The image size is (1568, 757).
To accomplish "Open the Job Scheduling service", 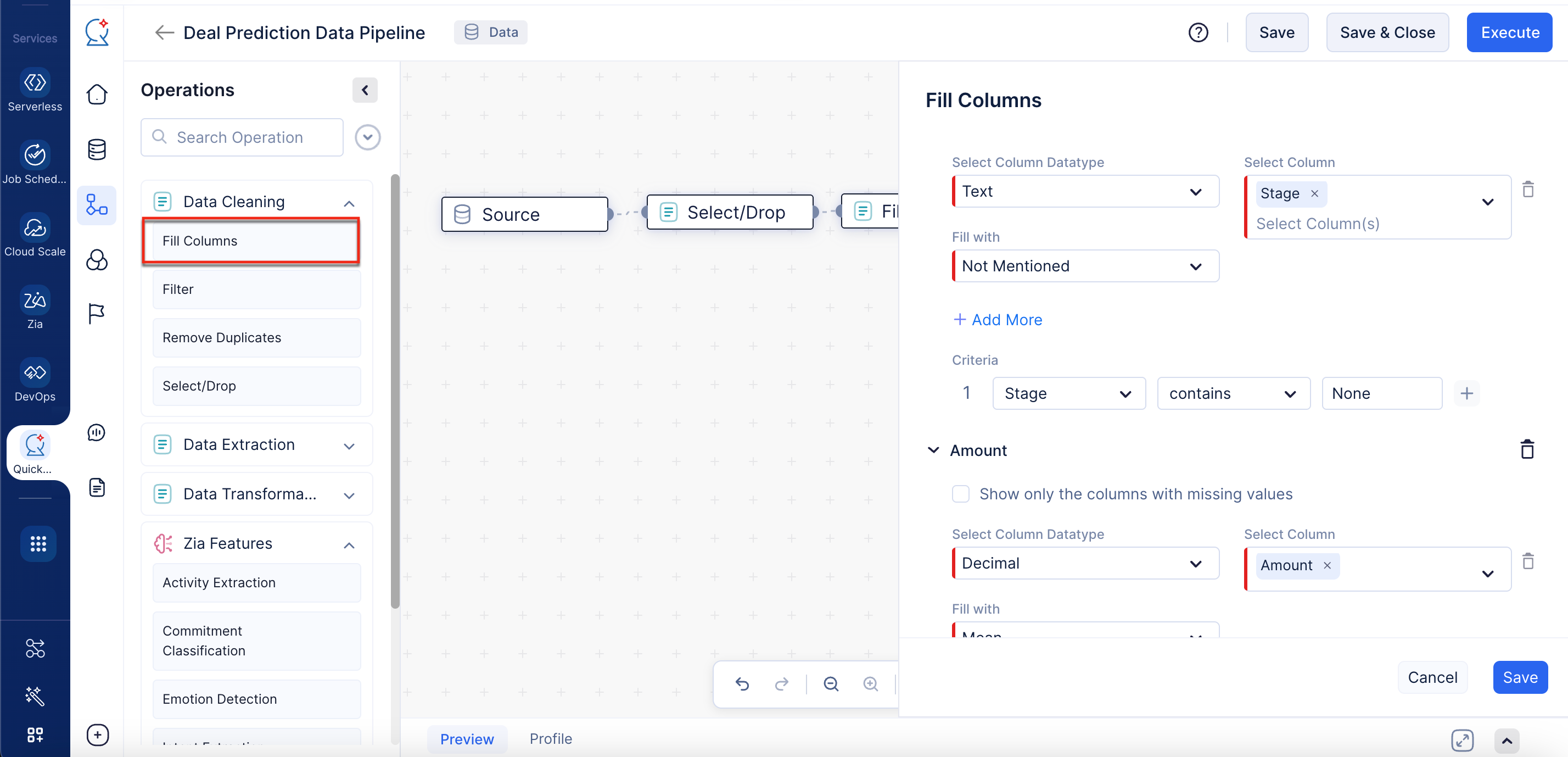I will pos(35,163).
